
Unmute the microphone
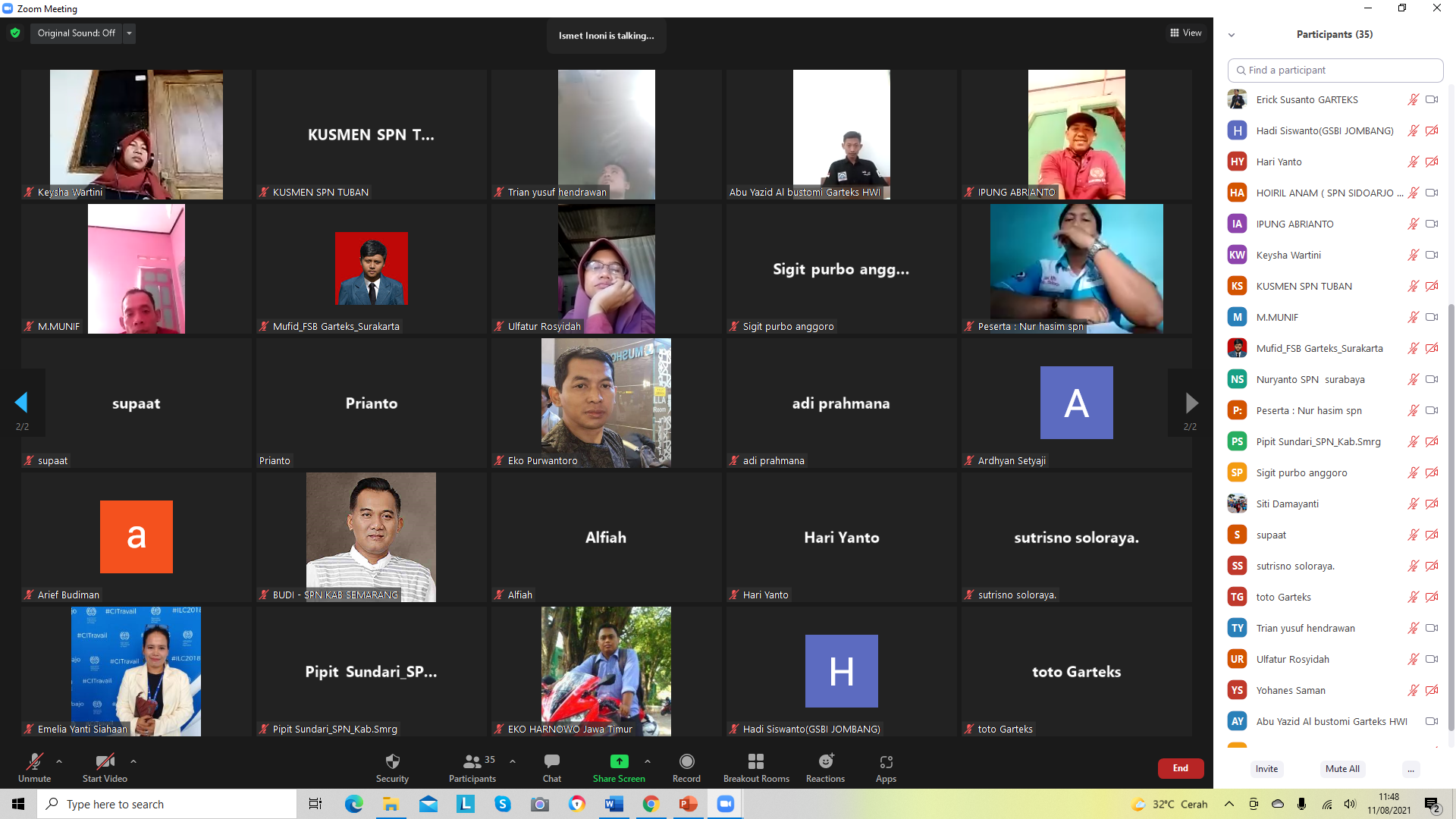click(35, 761)
